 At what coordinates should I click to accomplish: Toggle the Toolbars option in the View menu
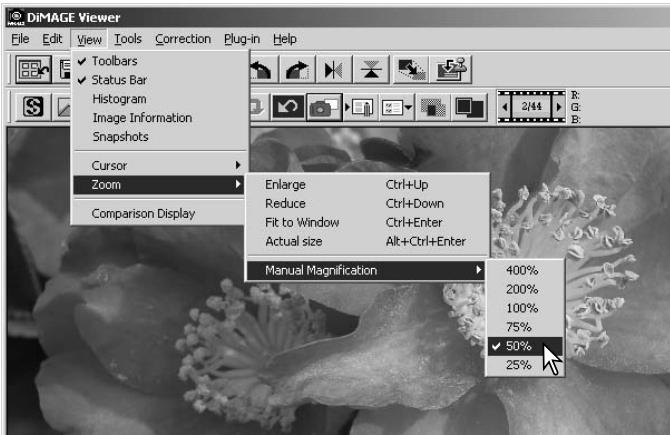click(x=159, y=61)
